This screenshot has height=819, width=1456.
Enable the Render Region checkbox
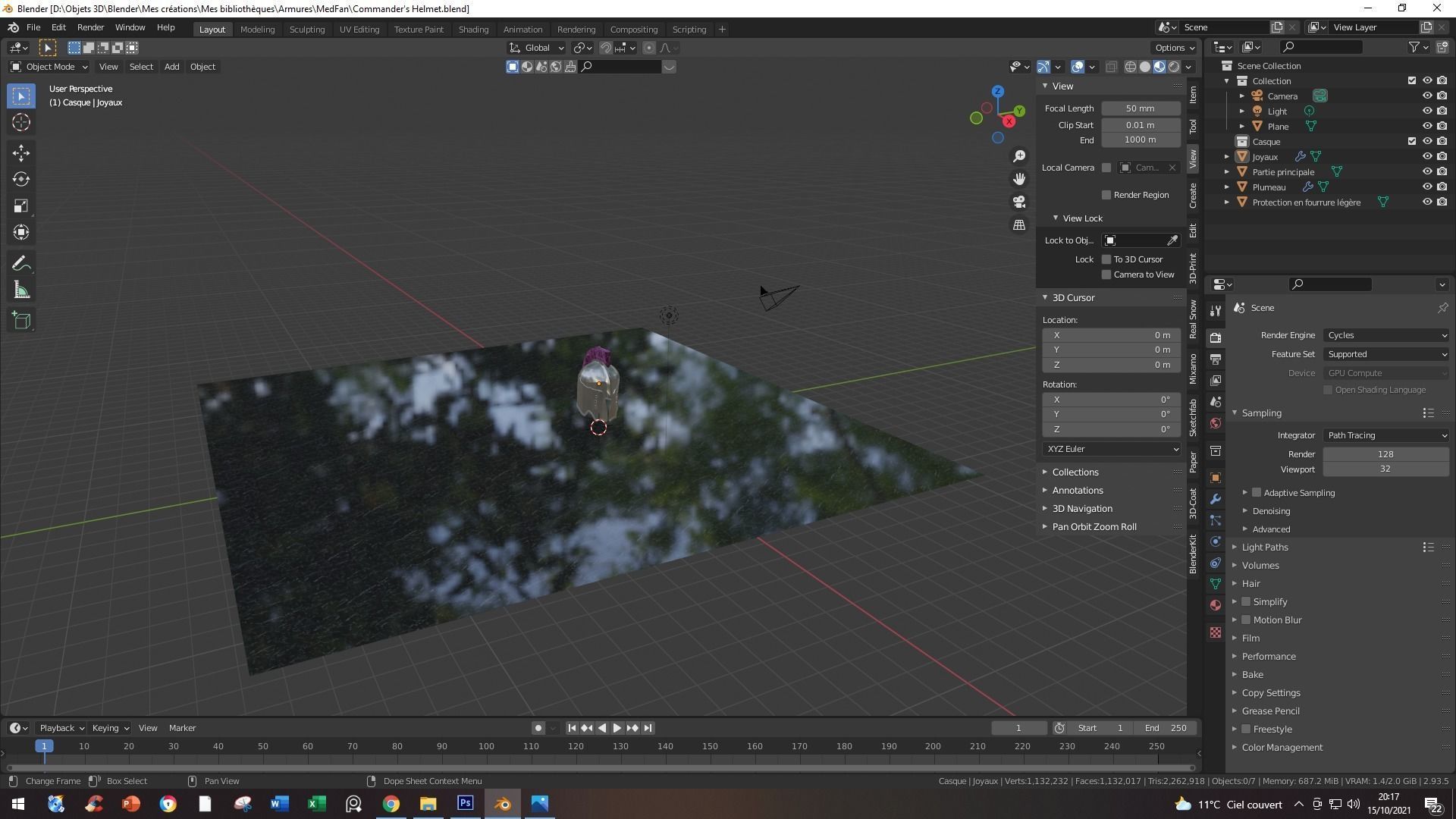[1106, 195]
